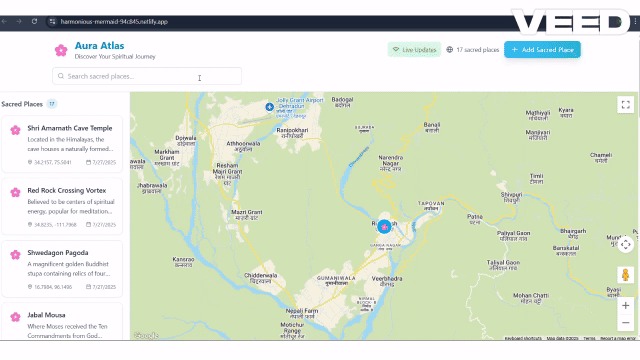Viewport: 640px width, 360px height.
Task: Focus the Search sacred places field
Action: [147, 76]
